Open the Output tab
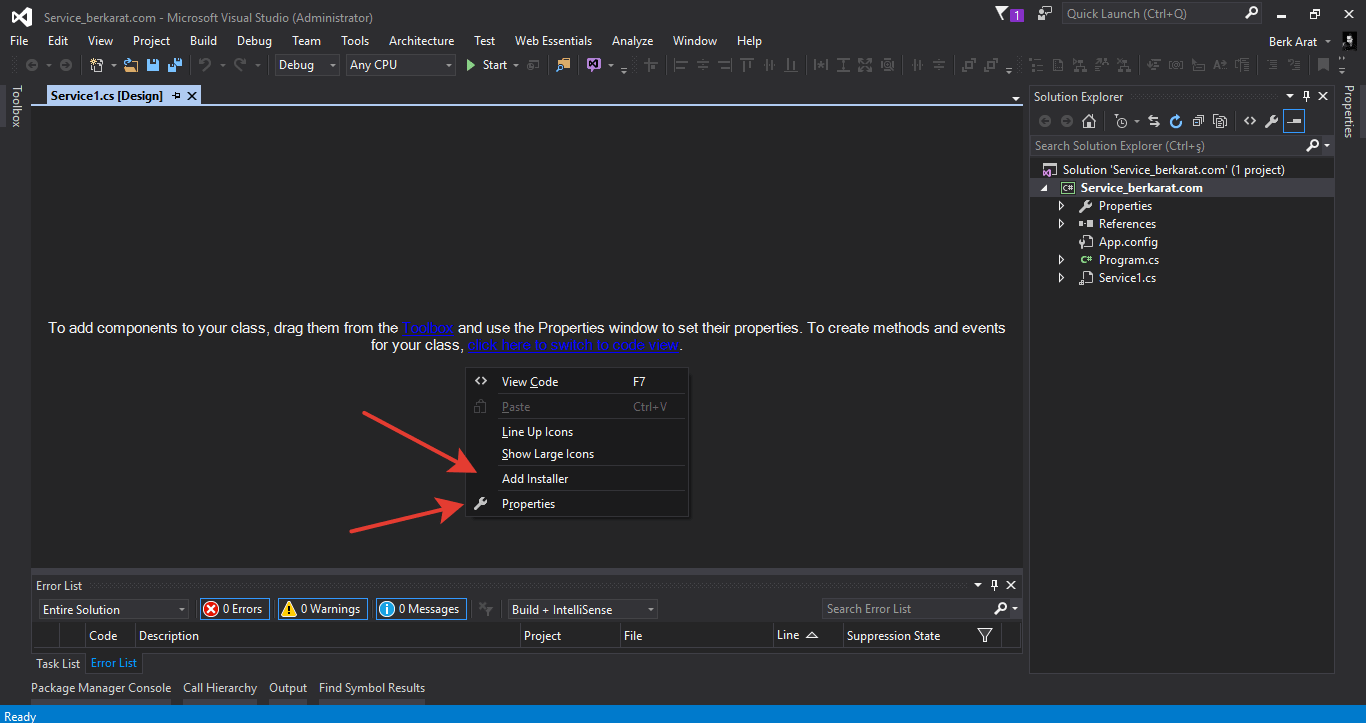1366x723 pixels. [288, 688]
